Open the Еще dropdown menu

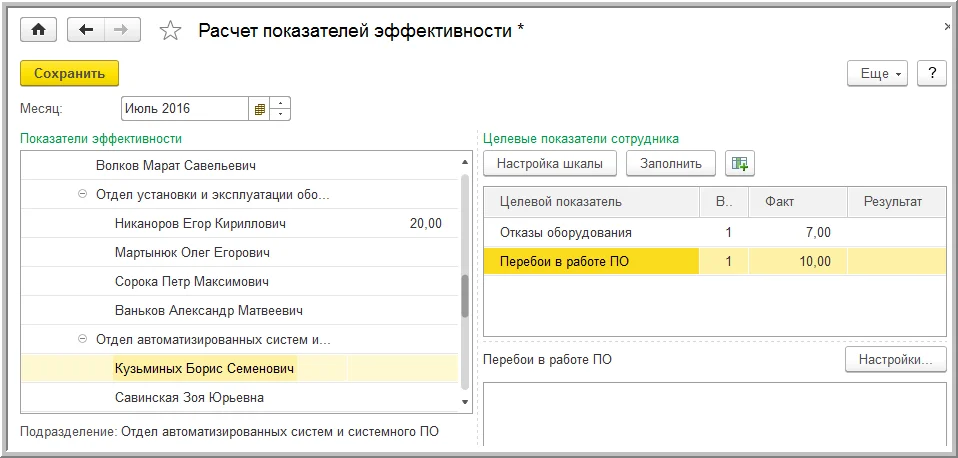click(877, 74)
